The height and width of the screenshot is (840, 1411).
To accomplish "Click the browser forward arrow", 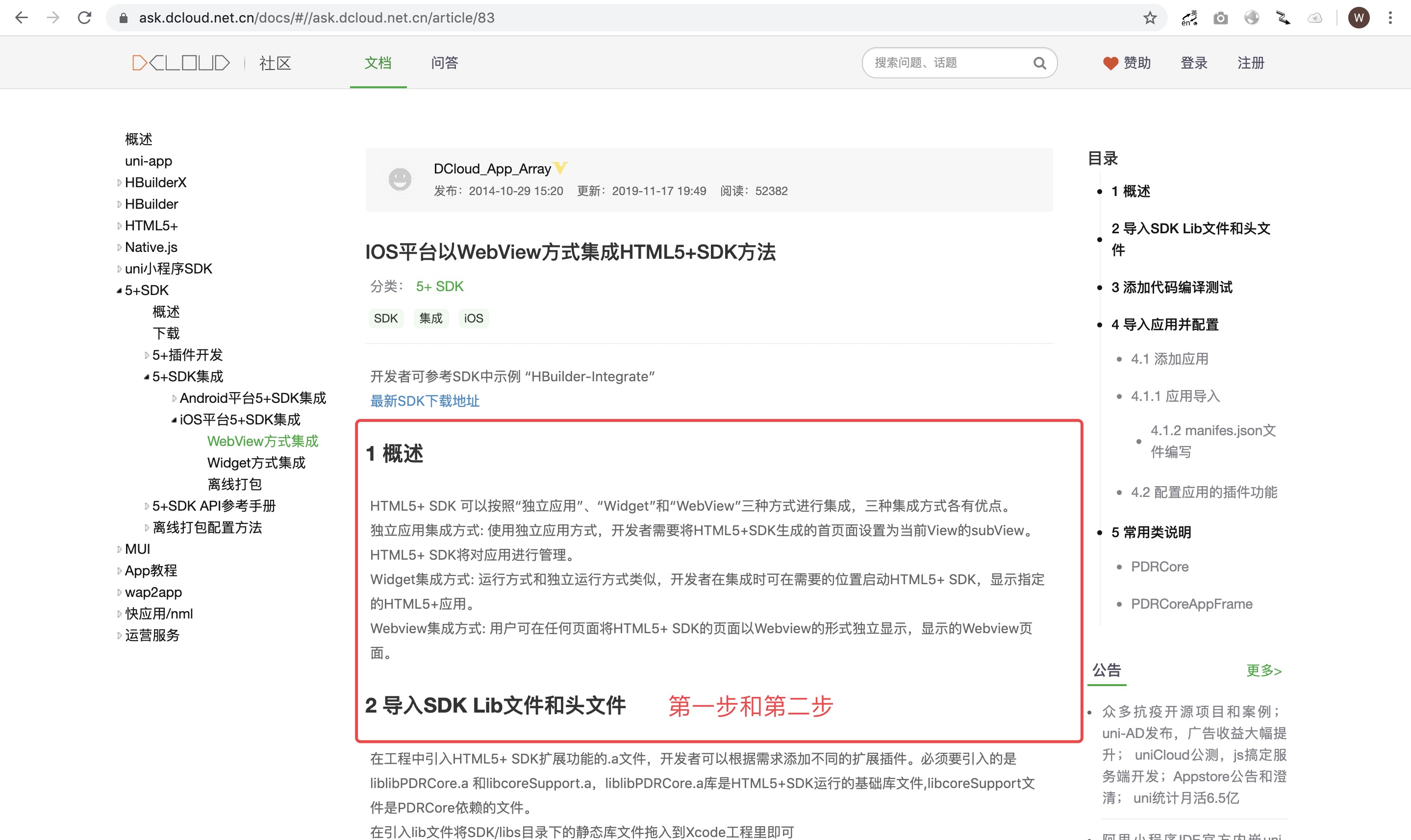I will click(x=53, y=18).
